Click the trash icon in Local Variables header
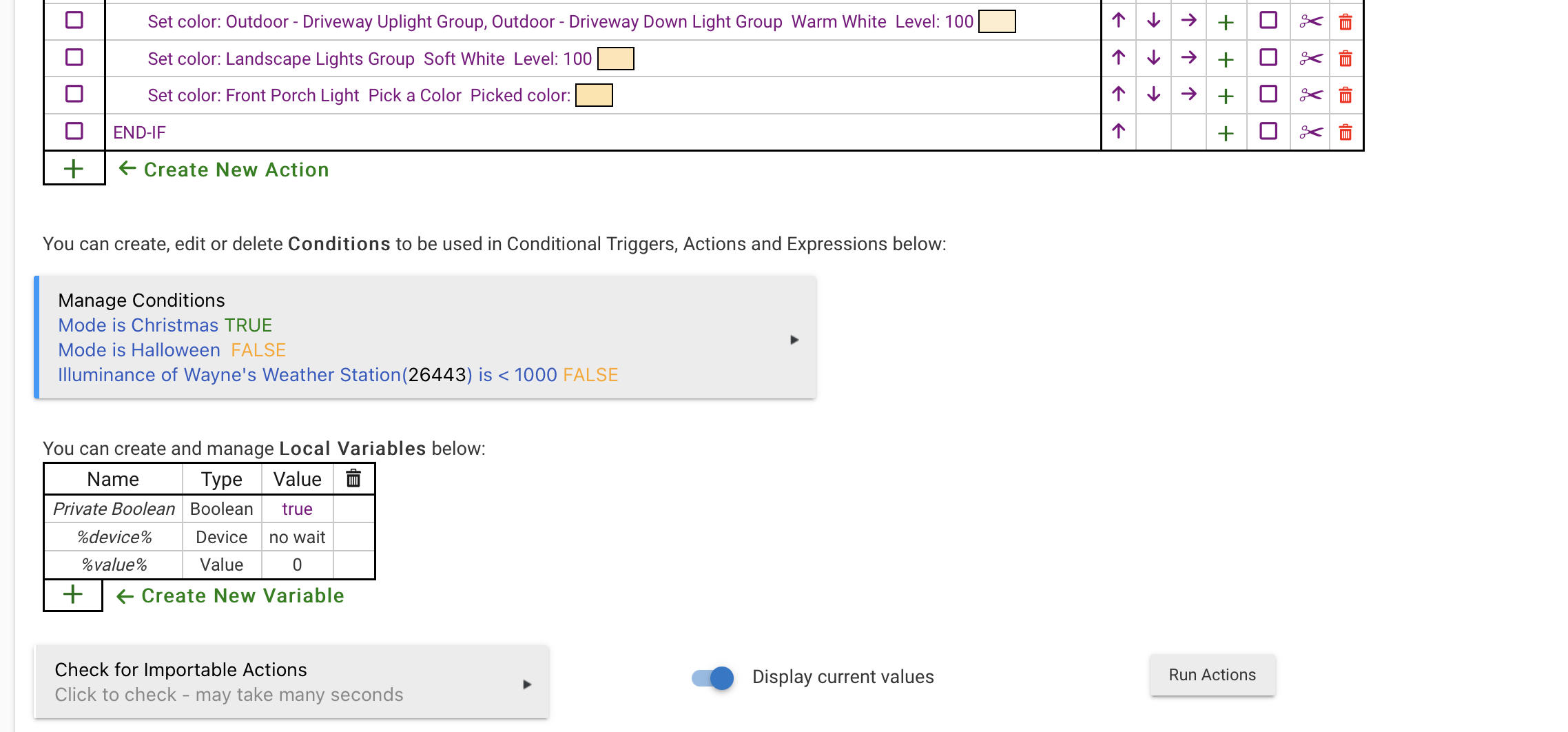Screen dimensions: 1568x732 (353, 479)
